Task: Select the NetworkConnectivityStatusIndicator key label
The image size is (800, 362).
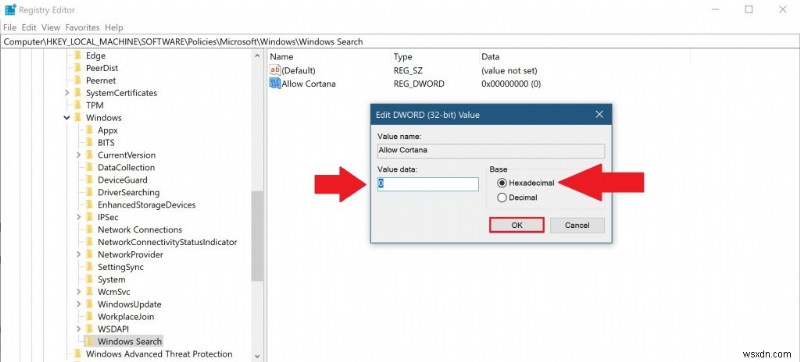Action: (x=167, y=242)
